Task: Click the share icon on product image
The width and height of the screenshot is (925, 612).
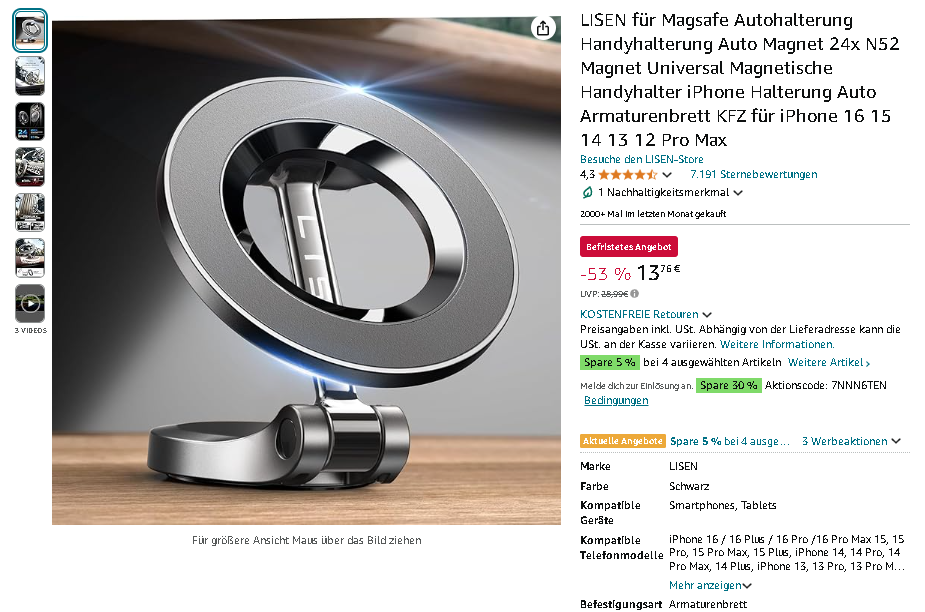Action: (543, 28)
